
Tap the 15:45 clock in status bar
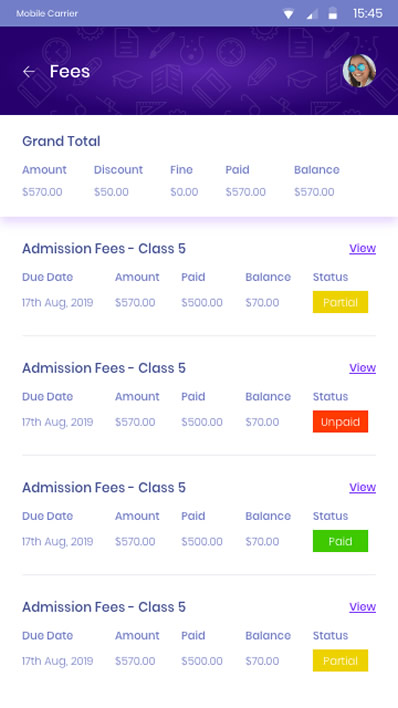tap(367, 14)
